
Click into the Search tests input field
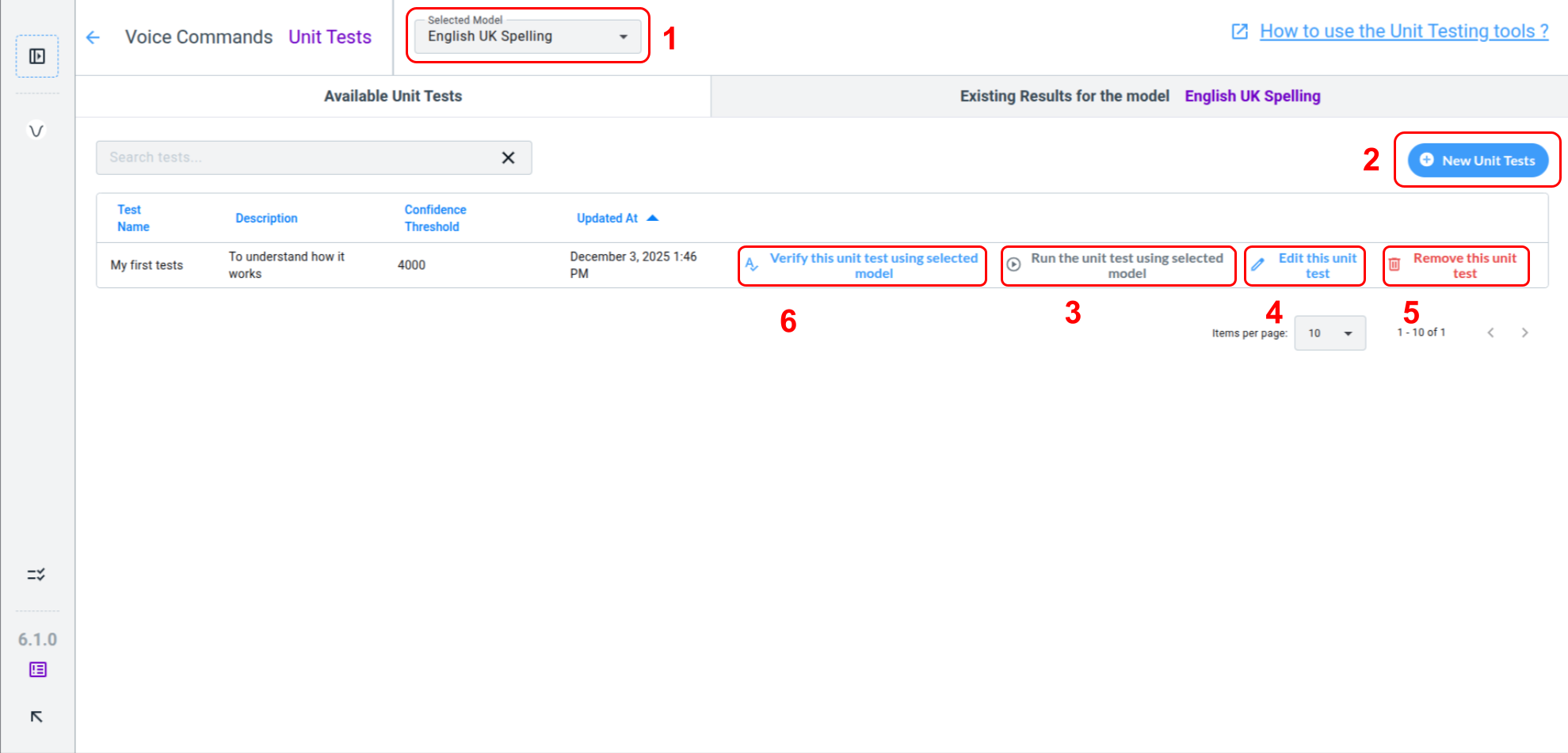(297, 158)
